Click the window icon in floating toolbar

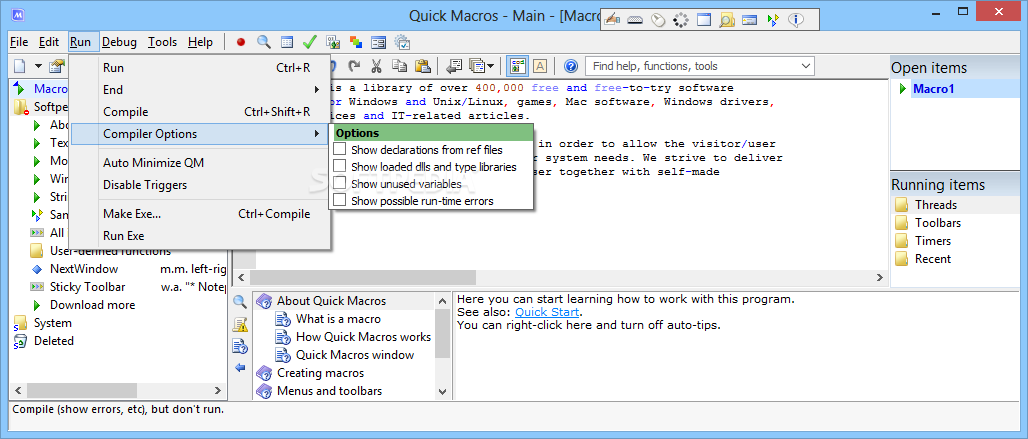tap(703, 20)
